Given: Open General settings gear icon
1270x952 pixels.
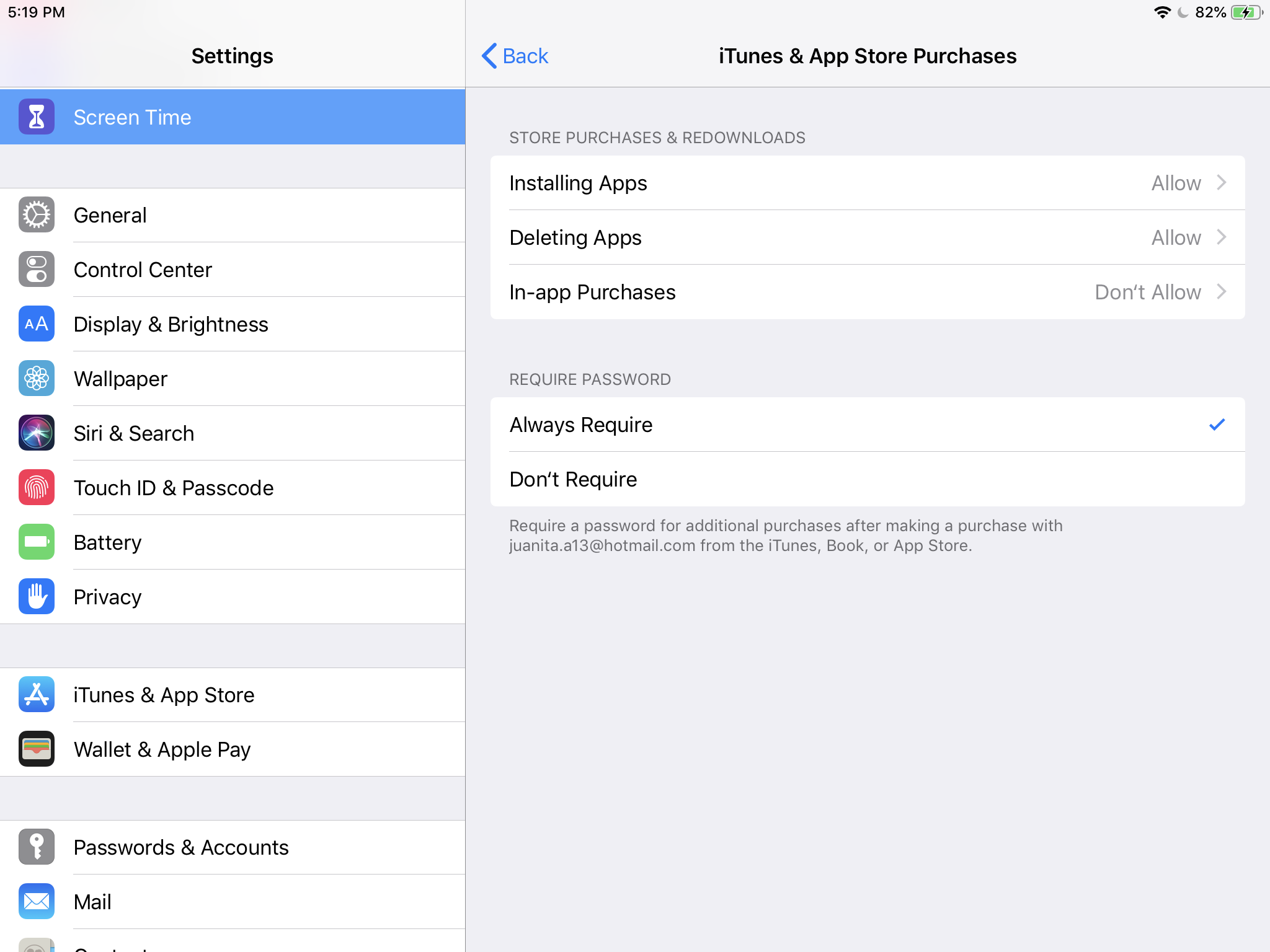Looking at the screenshot, I should click(37, 215).
